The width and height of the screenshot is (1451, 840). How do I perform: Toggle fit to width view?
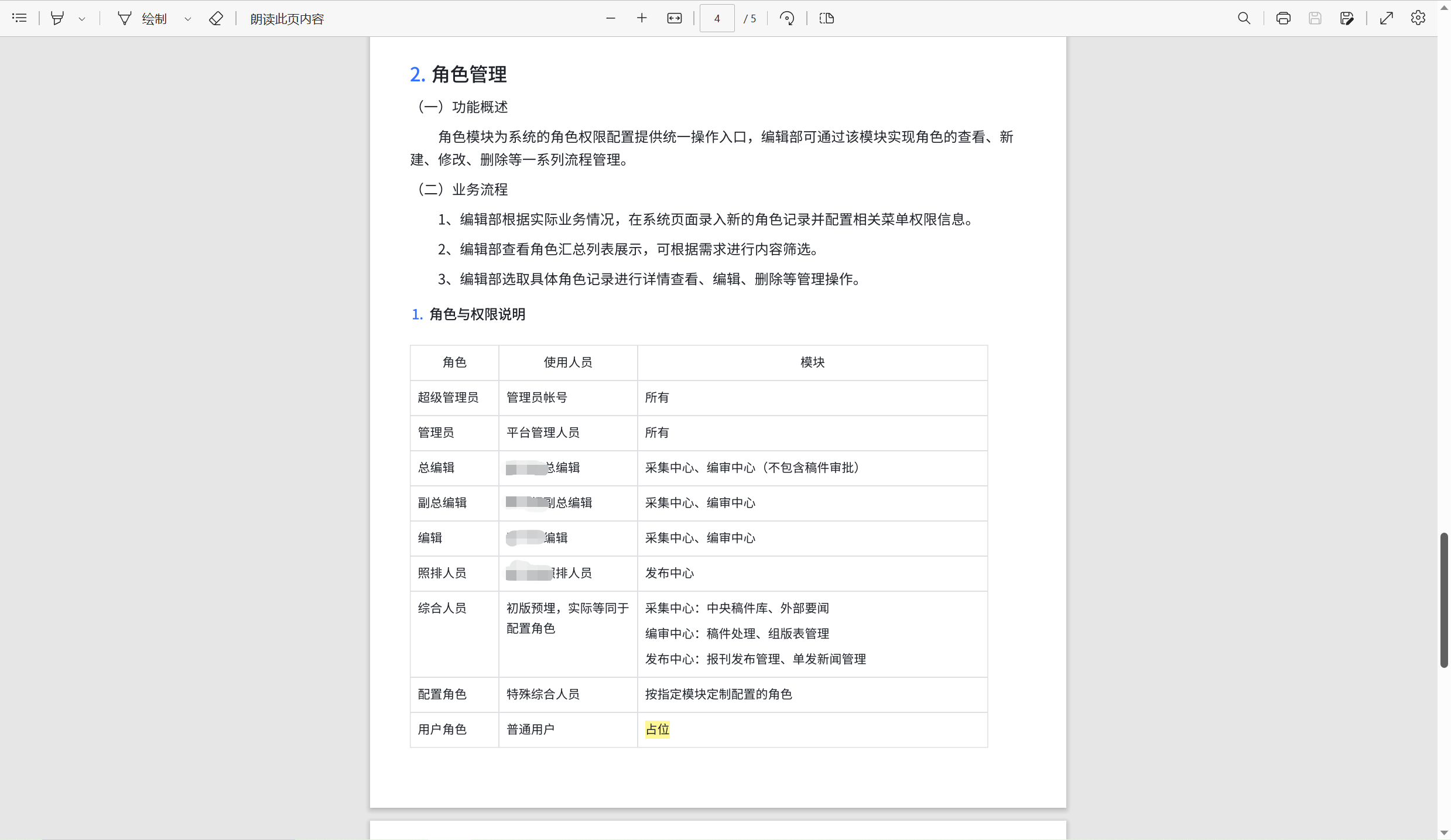point(675,18)
